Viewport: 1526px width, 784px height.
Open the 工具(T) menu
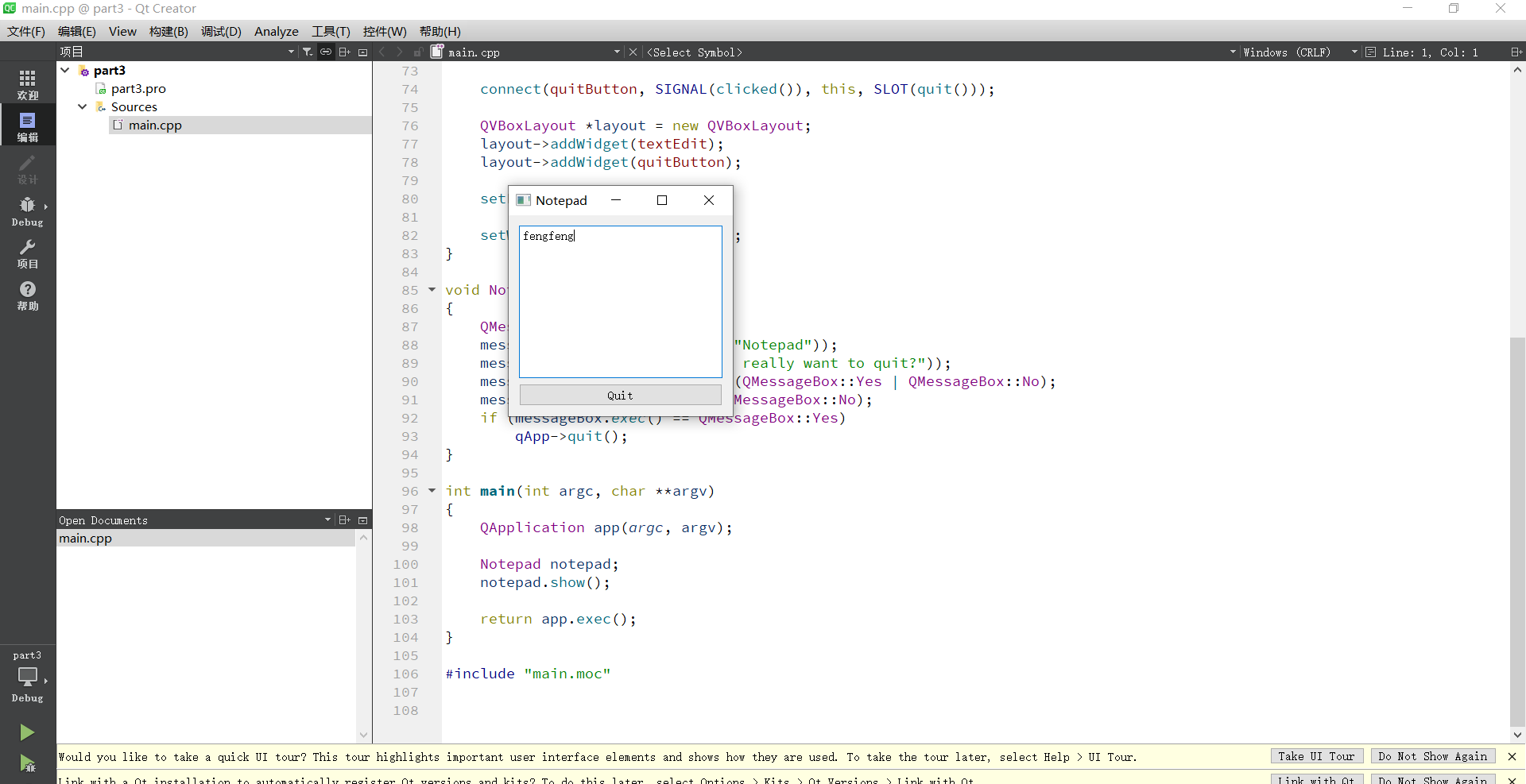(331, 31)
